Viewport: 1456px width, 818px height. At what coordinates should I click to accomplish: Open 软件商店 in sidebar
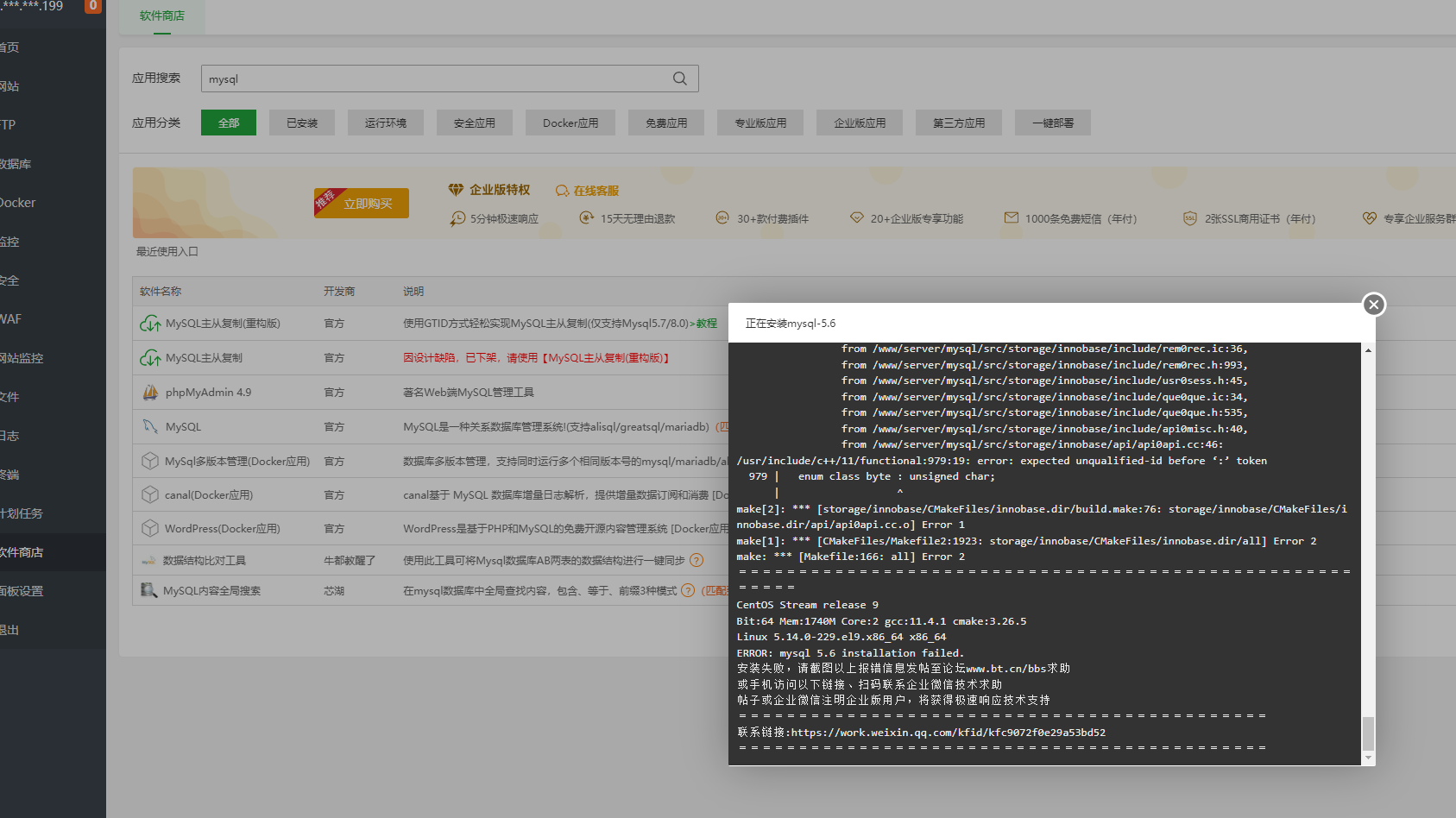tap(53, 552)
